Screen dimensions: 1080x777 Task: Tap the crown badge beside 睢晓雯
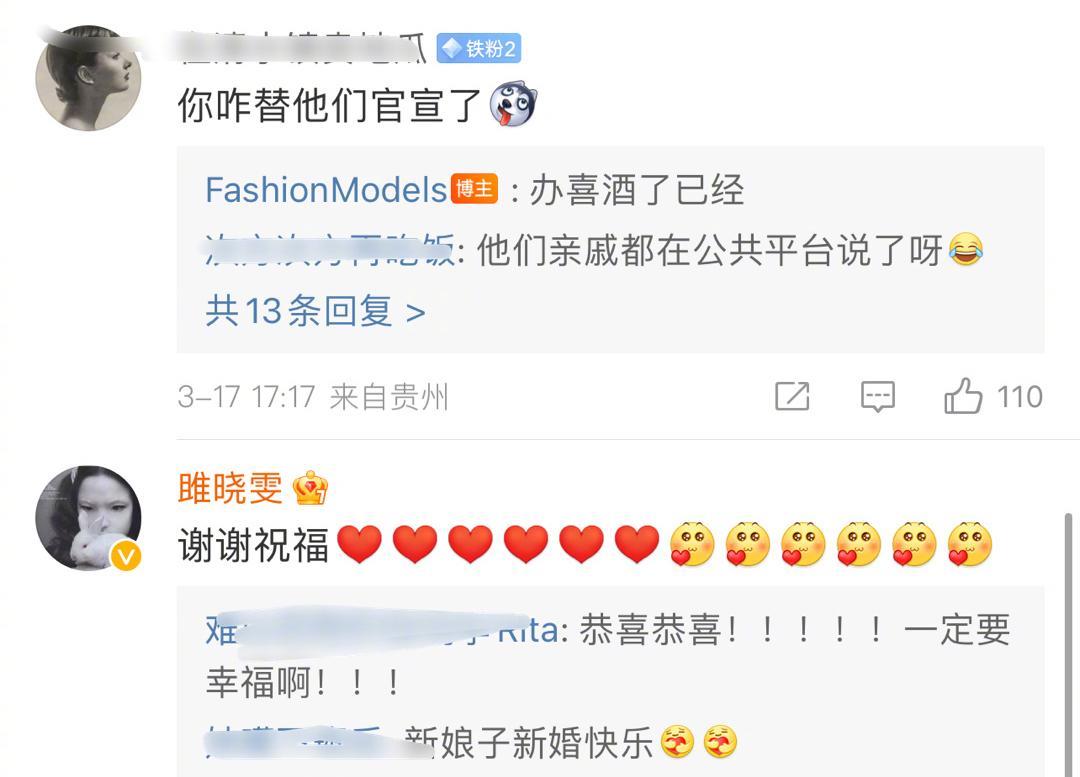pos(310,488)
